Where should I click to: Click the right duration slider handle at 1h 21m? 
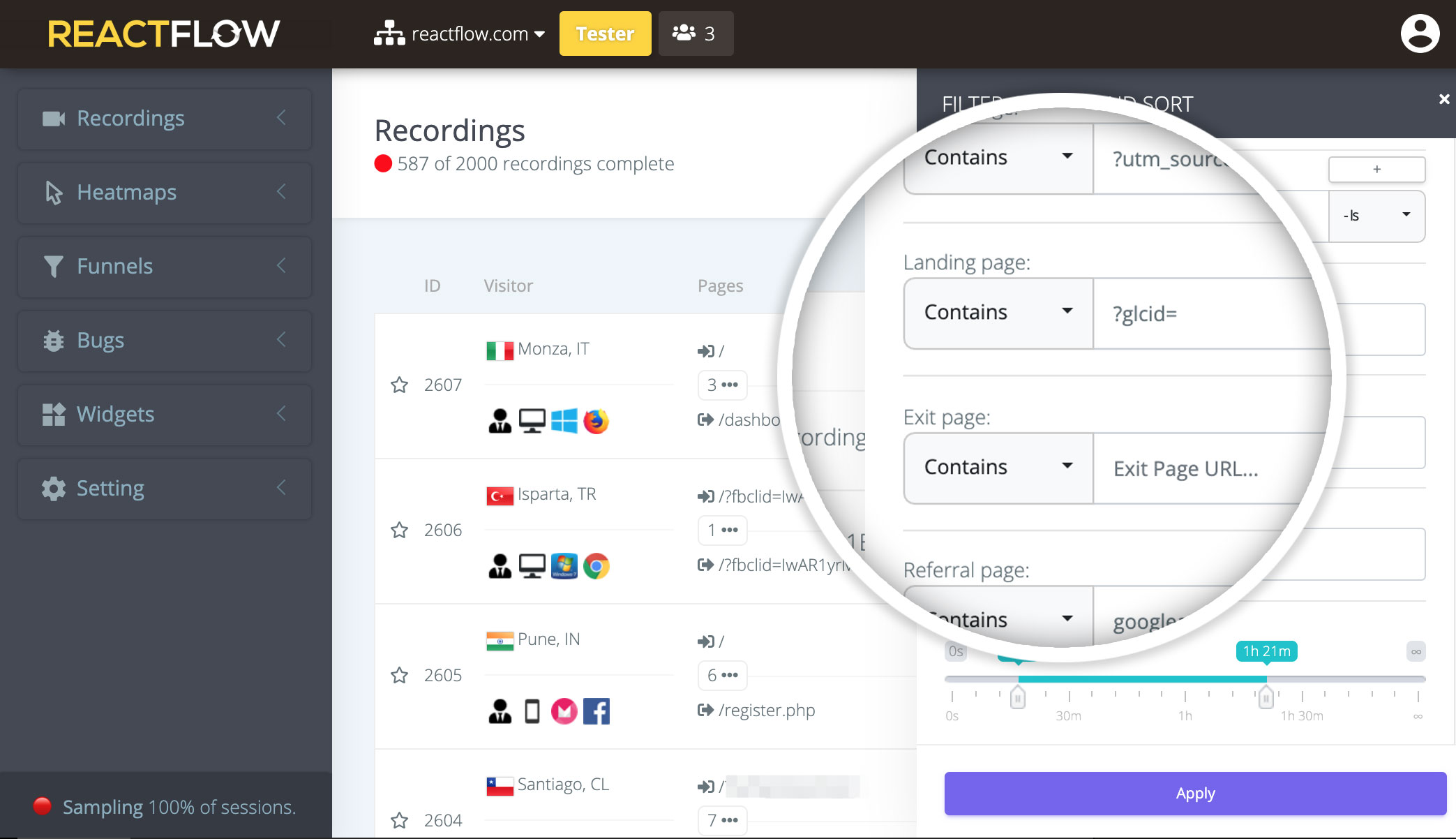pyautogui.click(x=1266, y=697)
